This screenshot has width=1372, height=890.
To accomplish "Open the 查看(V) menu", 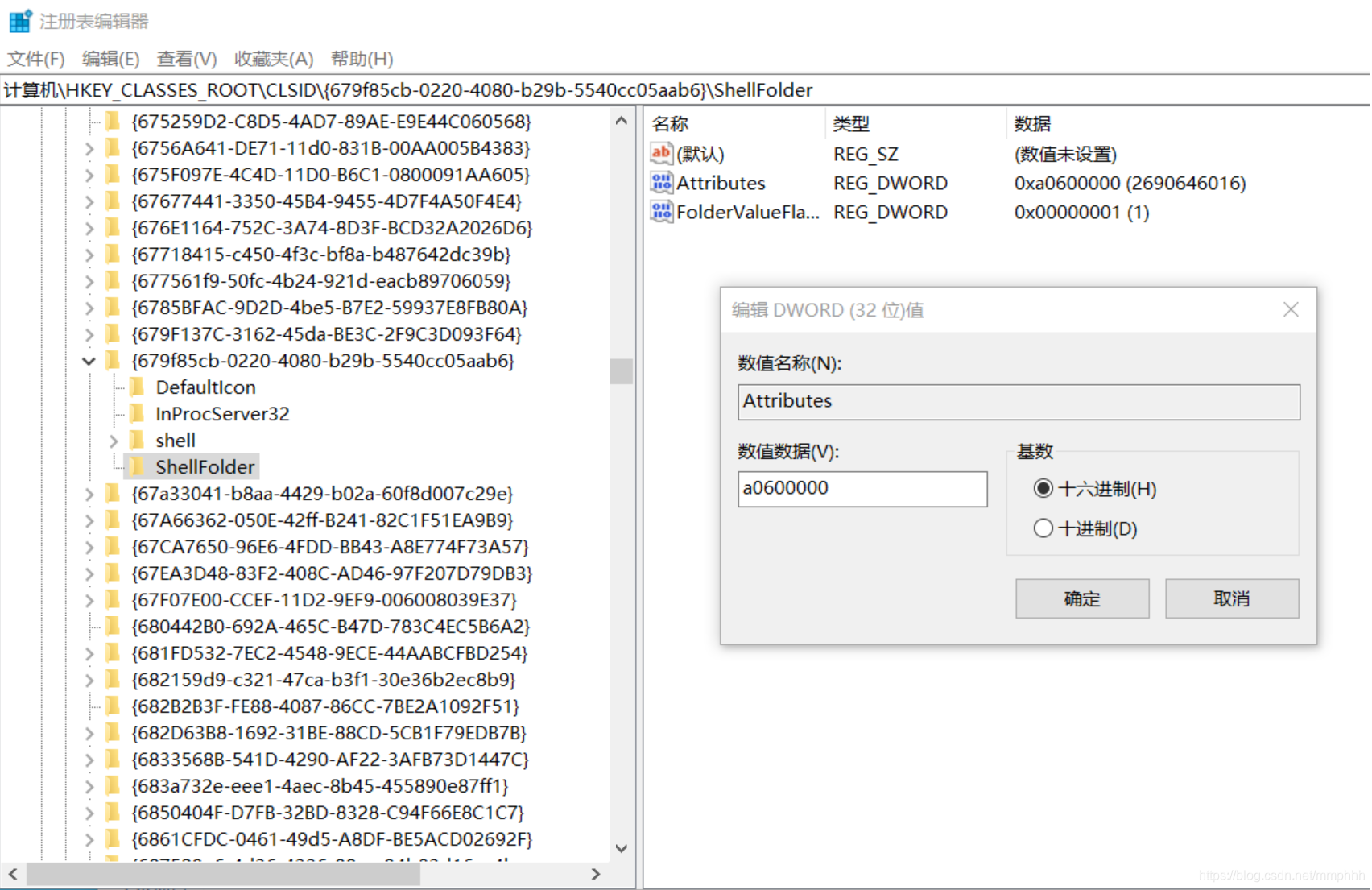I will pyautogui.click(x=187, y=59).
